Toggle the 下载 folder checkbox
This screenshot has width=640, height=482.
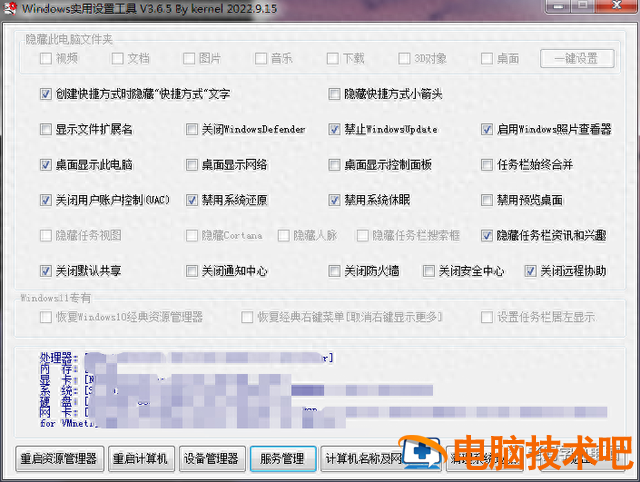pos(333,59)
